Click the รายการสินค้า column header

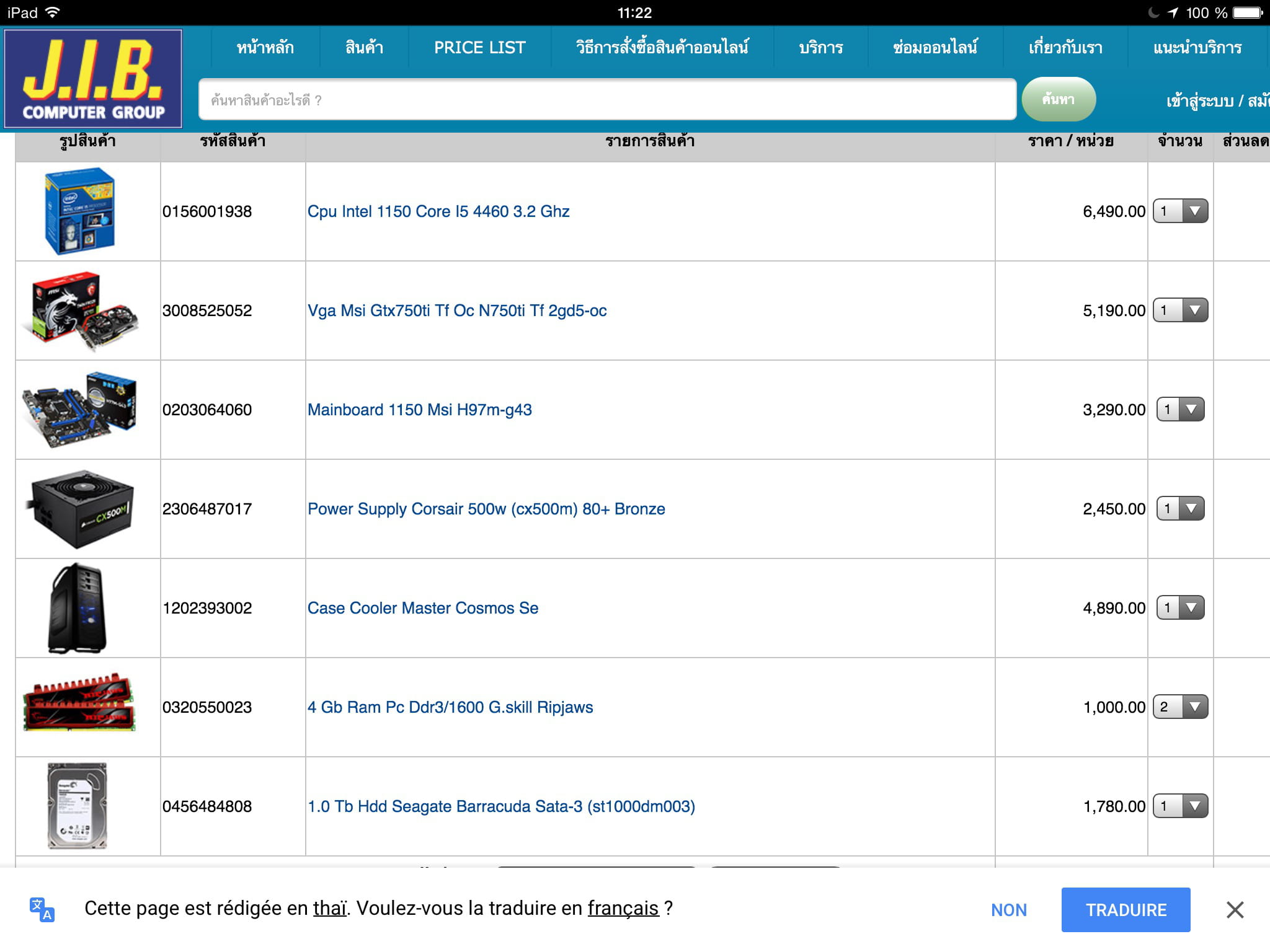[650, 141]
